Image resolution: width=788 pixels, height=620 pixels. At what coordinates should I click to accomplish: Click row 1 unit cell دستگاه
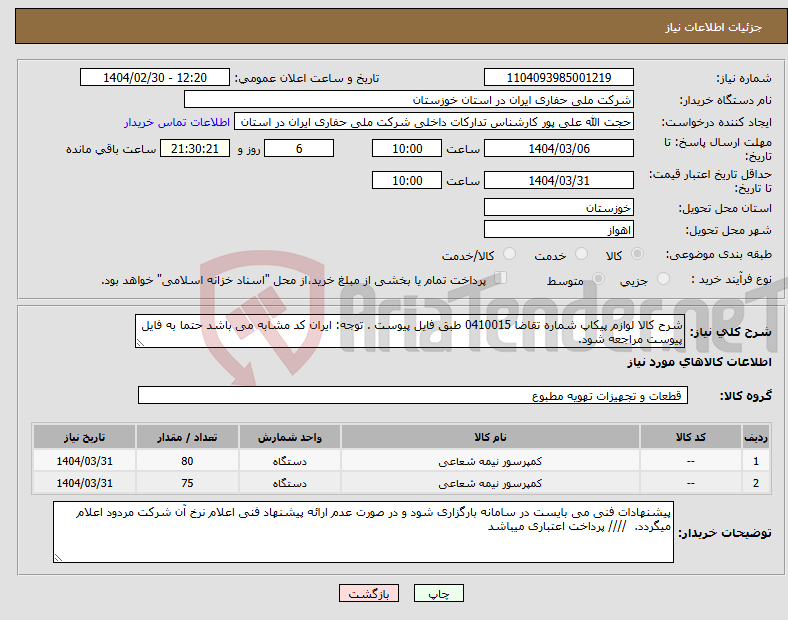(289, 461)
